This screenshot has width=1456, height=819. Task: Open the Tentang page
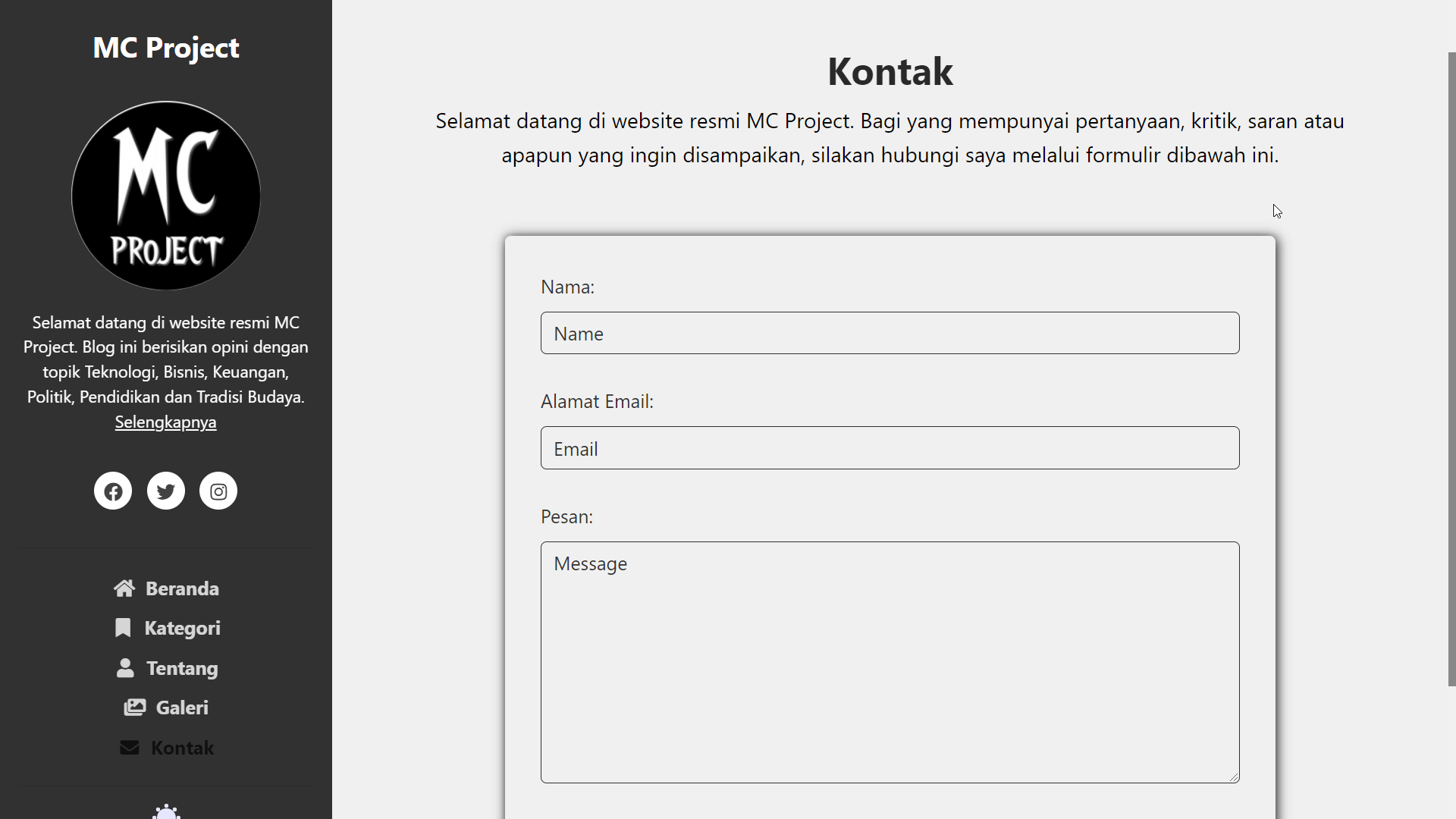point(182,668)
